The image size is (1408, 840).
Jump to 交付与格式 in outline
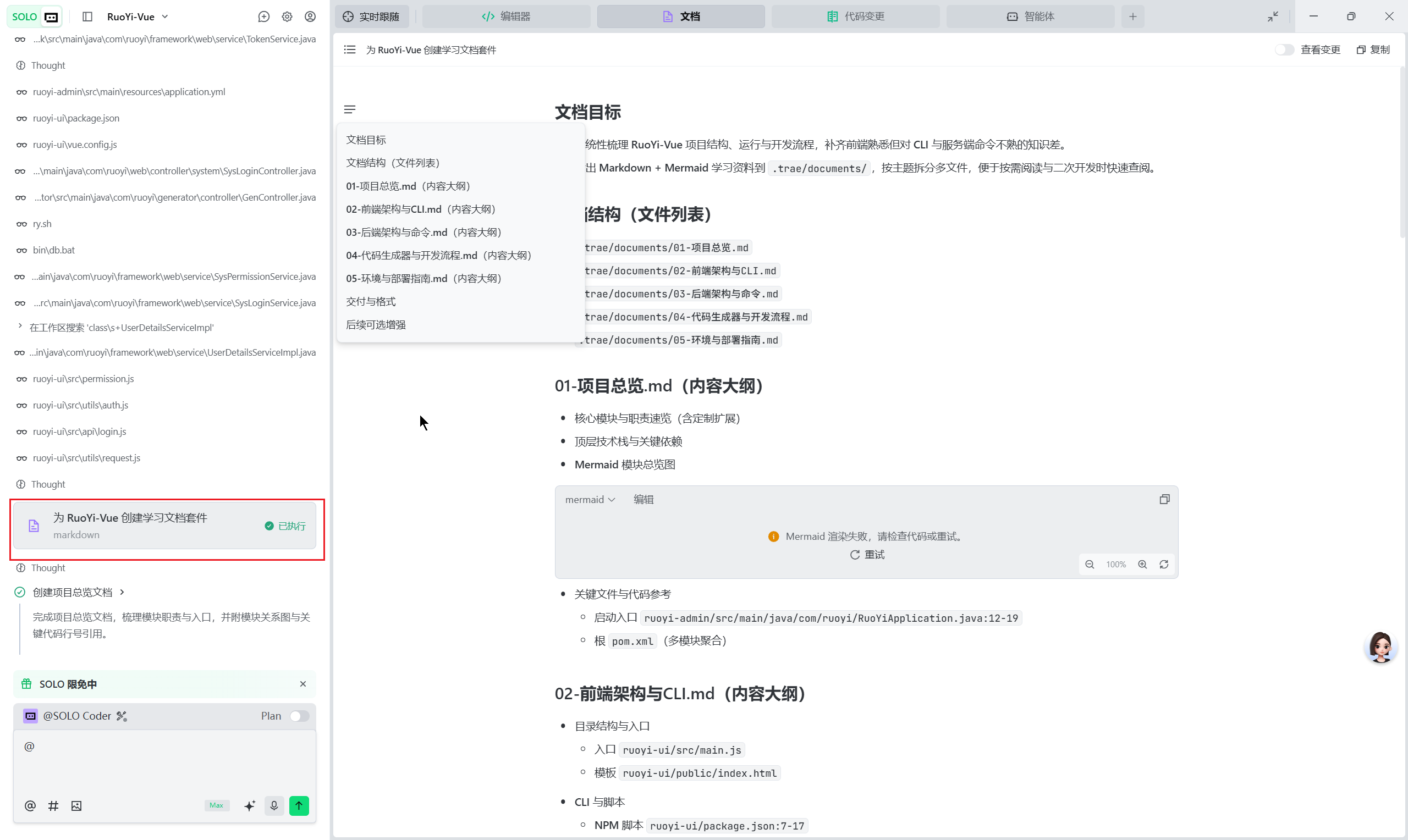pyautogui.click(x=371, y=302)
